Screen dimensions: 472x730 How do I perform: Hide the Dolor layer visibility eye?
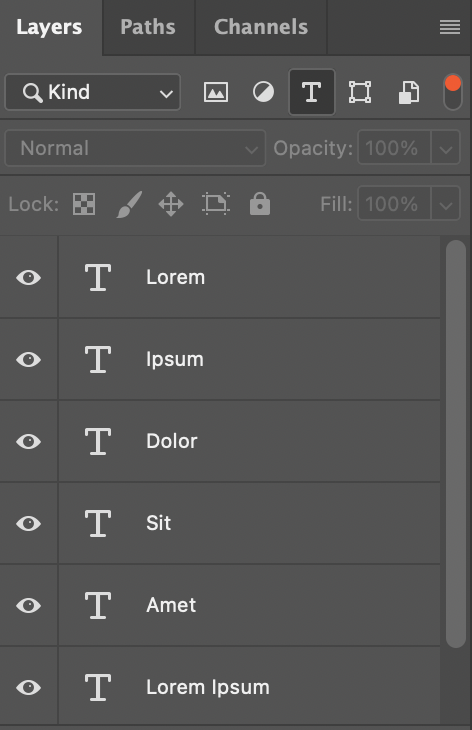pyautogui.click(x=28, y=441)
